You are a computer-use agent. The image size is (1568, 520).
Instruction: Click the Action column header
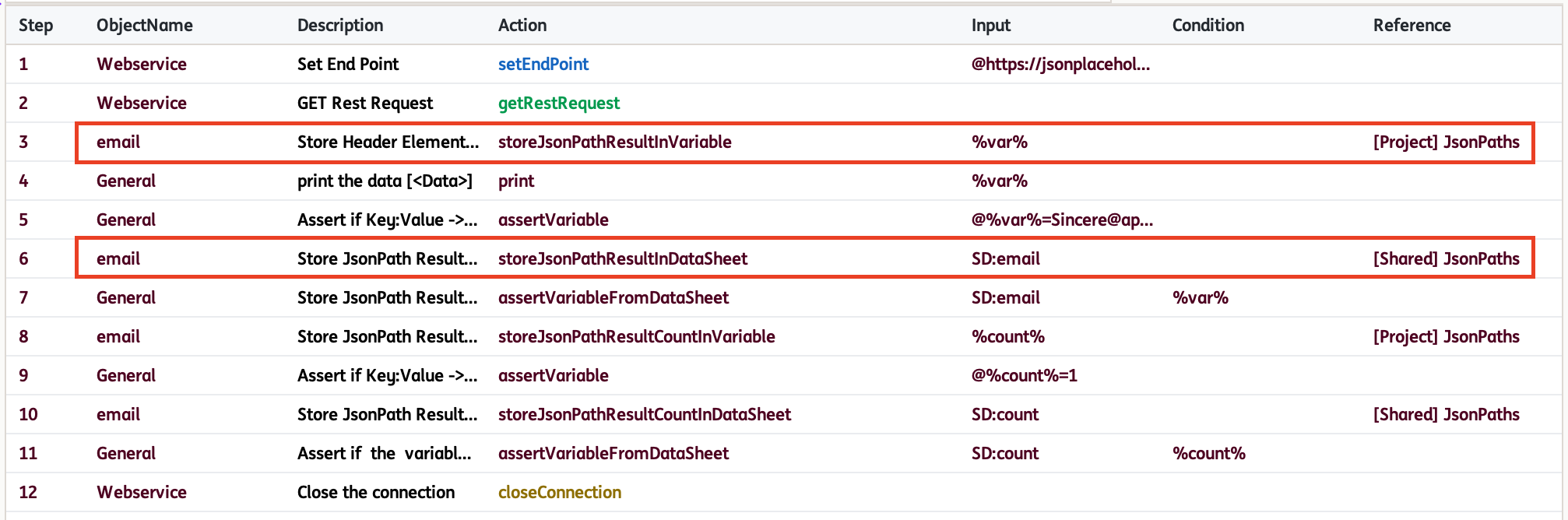522,25
